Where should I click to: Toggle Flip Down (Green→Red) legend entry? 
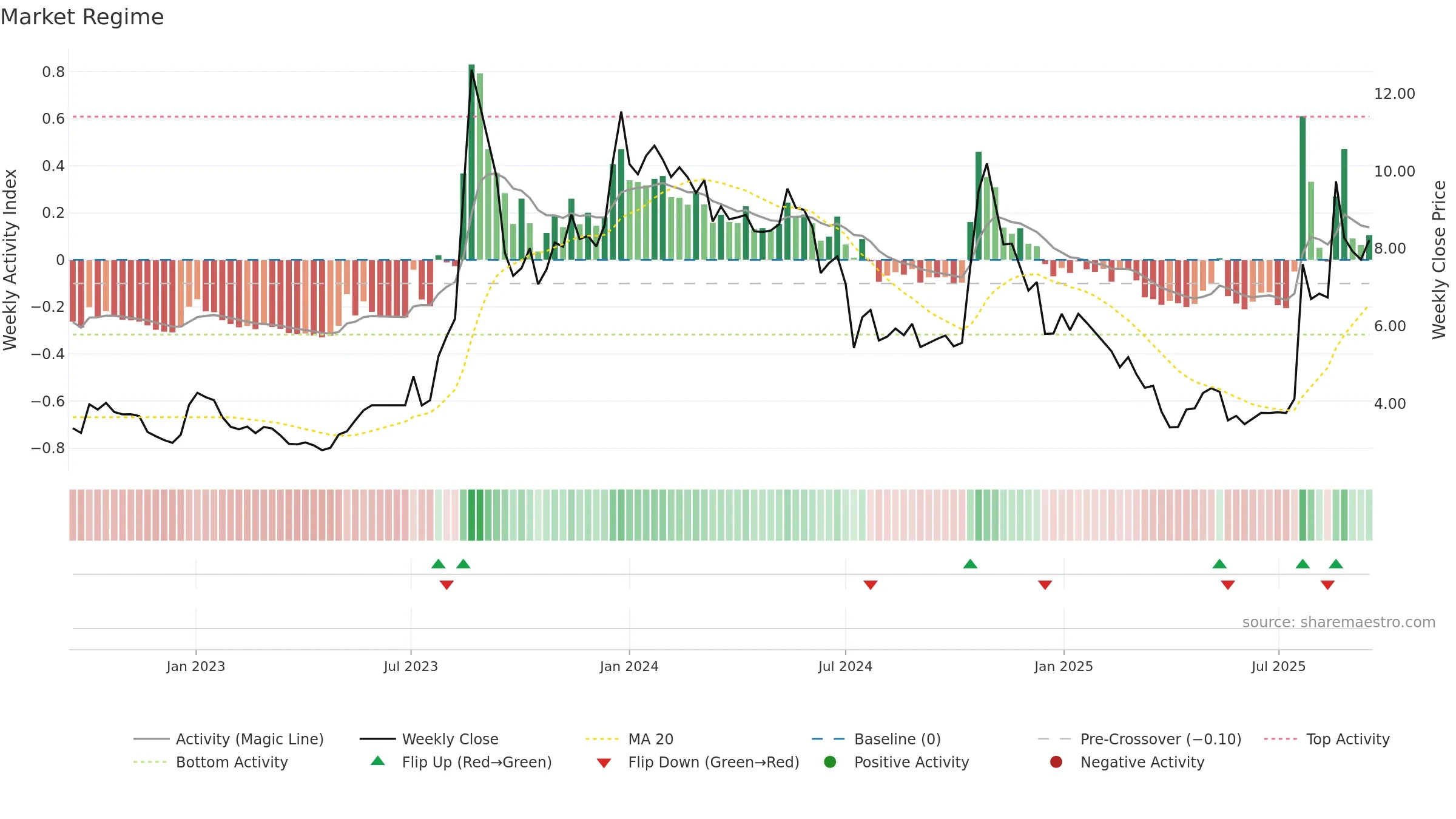click(698, 762)
